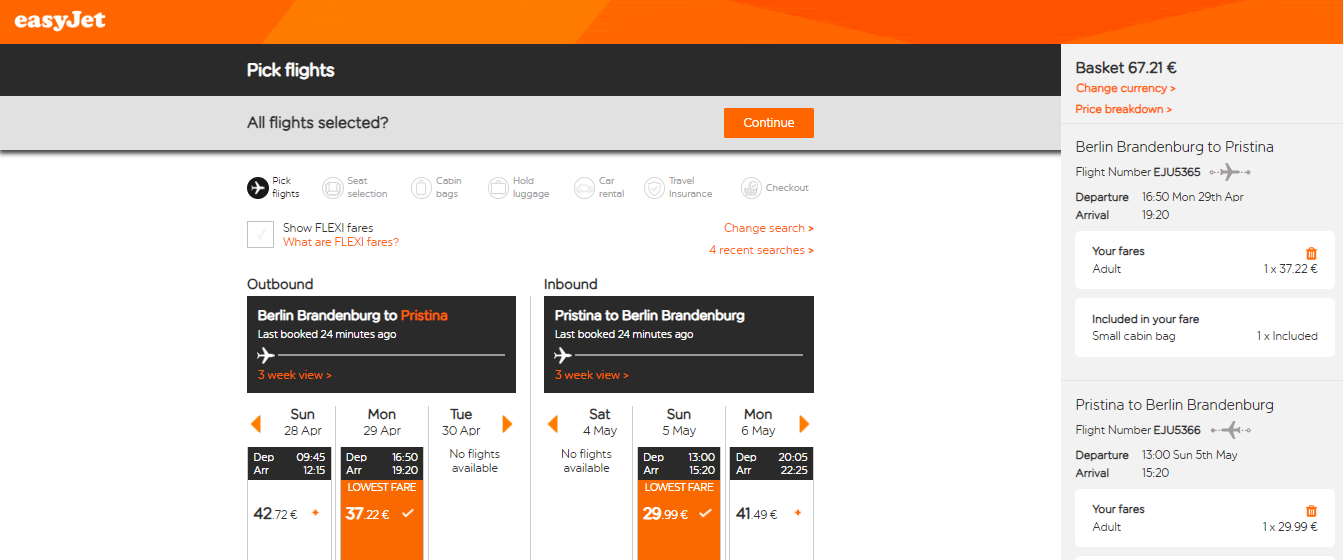The image size is (1343, 560).
Task: Delete the 29.99 € adult fare with the trash icon
Action: click(x=1311, y=512)
